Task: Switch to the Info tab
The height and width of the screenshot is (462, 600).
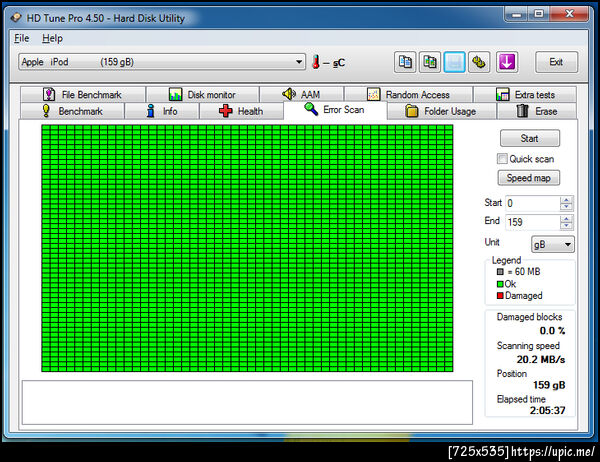Action: click(x=162, y=111)
